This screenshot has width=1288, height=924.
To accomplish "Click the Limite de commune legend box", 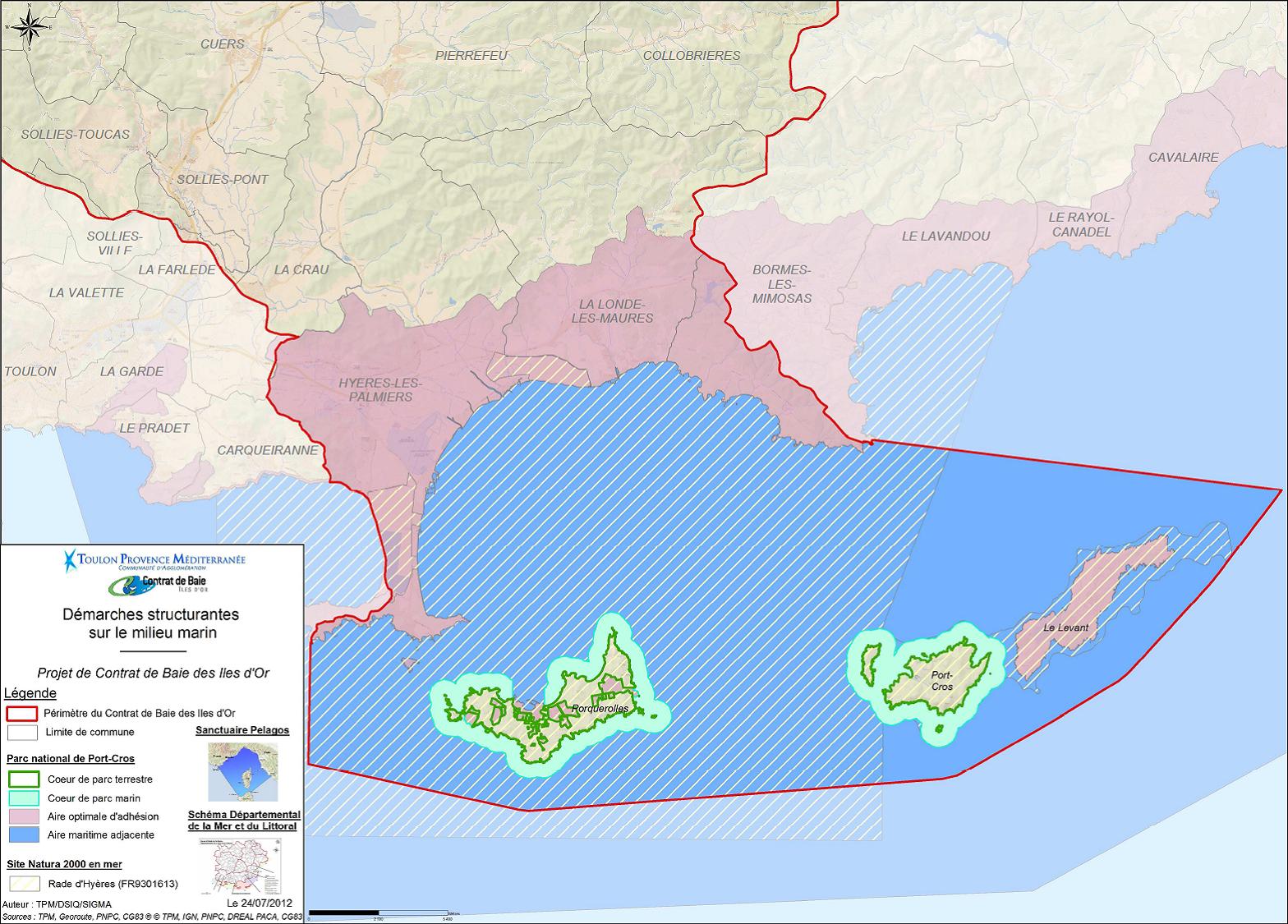I will pos(22,732).
